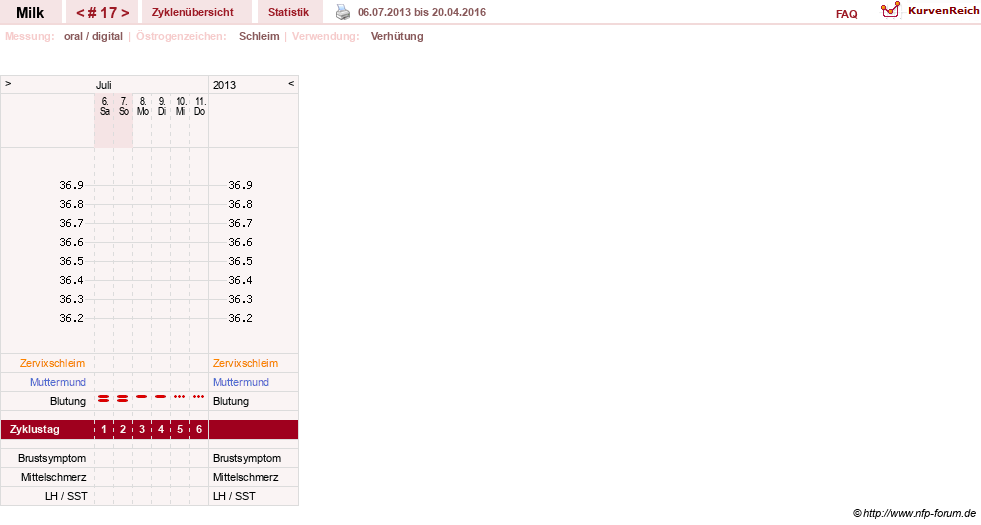
Task: Click left-axis temperature label 36.2
Action: click(71, 319)
